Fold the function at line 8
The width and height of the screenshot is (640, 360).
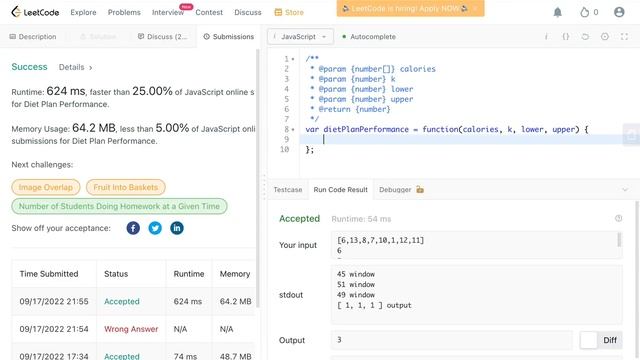click(293, 129)
